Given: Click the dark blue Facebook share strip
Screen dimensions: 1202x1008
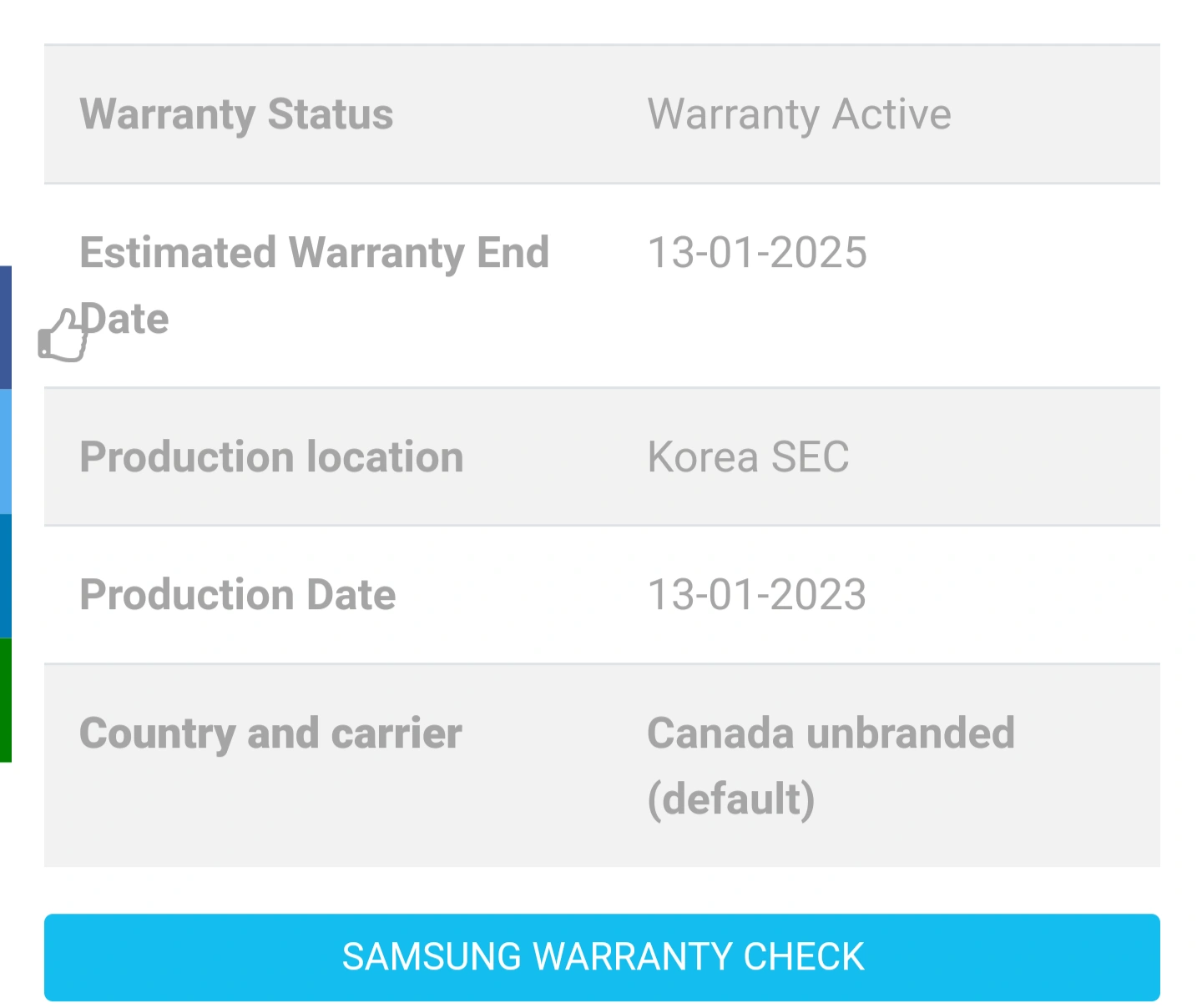Looking at the screenshot, I should click(5, 327).
